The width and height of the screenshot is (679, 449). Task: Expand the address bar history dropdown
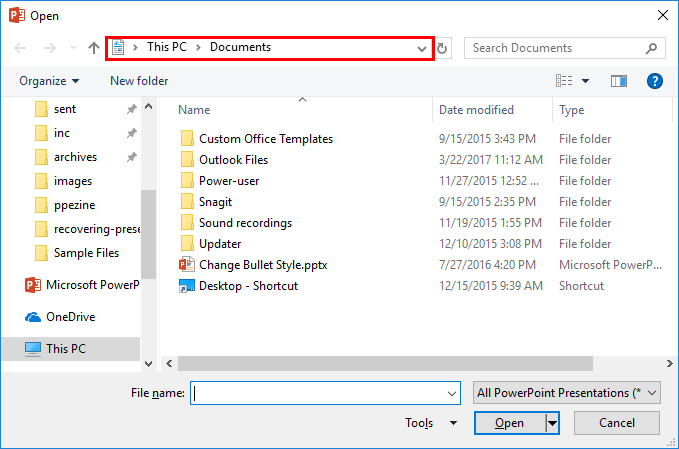pos(422,48)
